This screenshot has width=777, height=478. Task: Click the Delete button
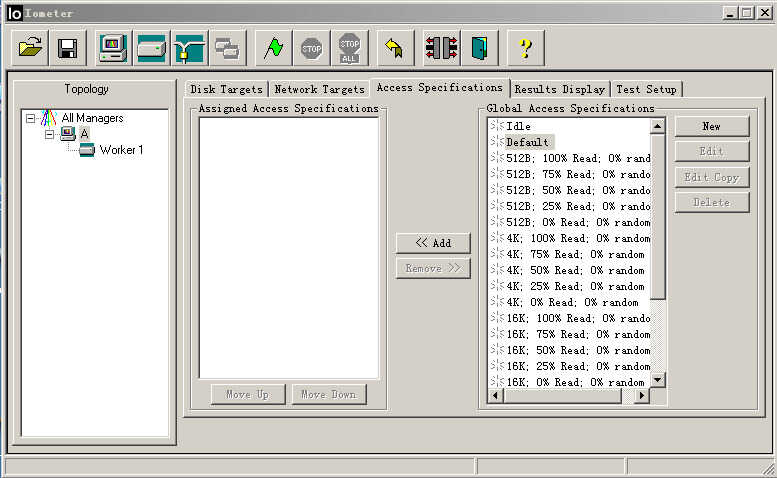coord(712,203)
